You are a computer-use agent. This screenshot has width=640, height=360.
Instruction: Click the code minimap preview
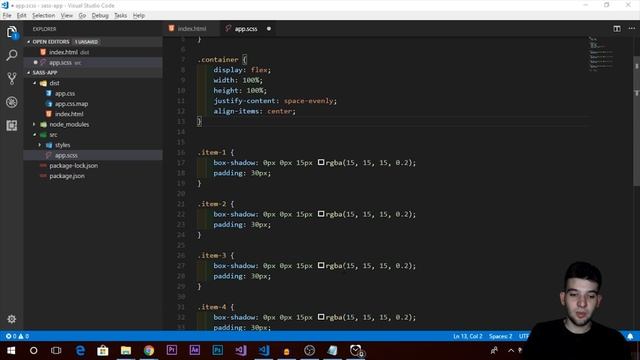601,54
